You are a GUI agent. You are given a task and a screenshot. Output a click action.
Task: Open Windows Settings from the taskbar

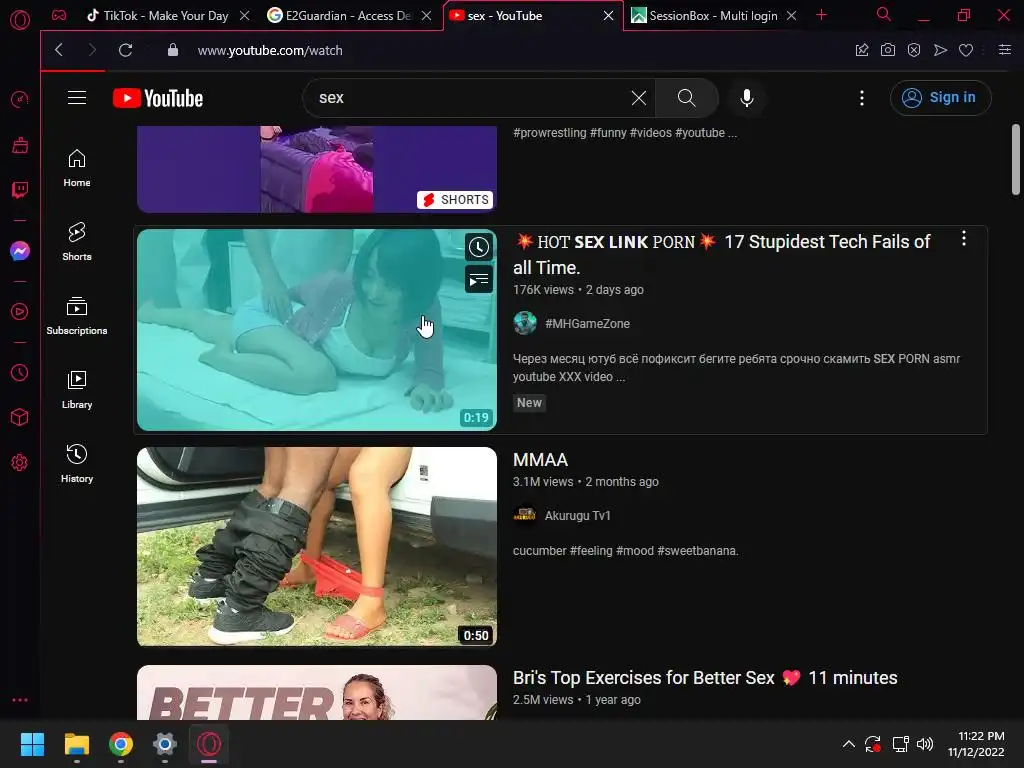click(x=165, y=744)
